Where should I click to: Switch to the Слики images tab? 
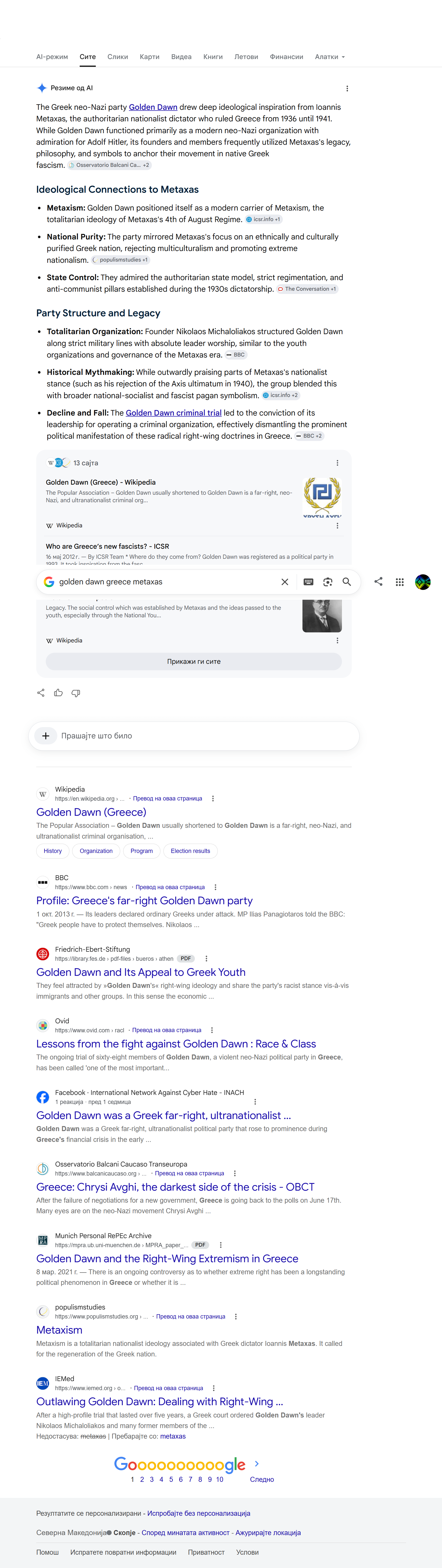tap(117, 57)
